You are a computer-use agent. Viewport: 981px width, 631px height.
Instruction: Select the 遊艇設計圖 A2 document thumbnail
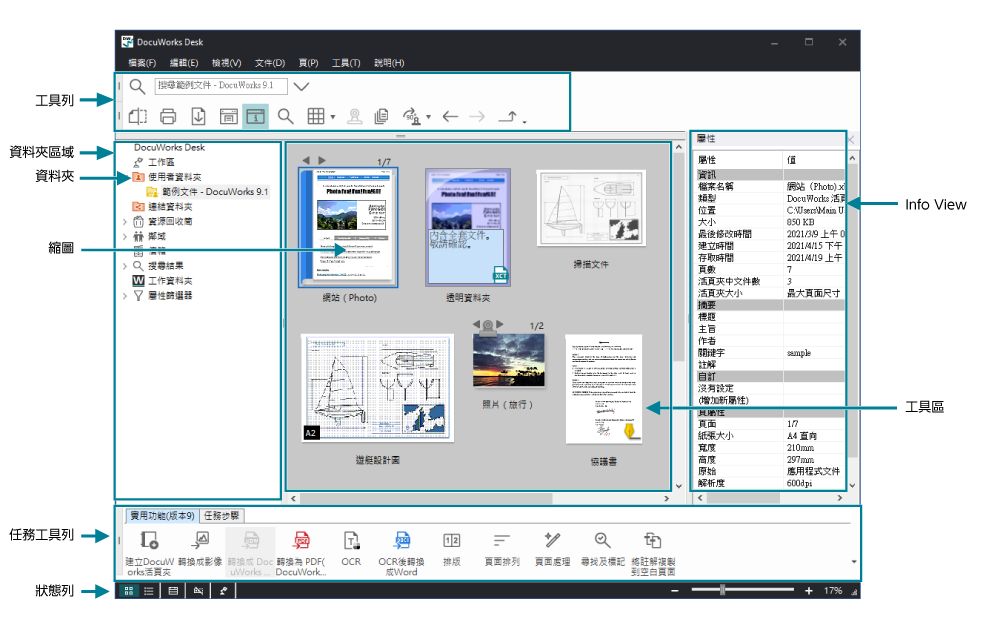(x=377, y=388)
